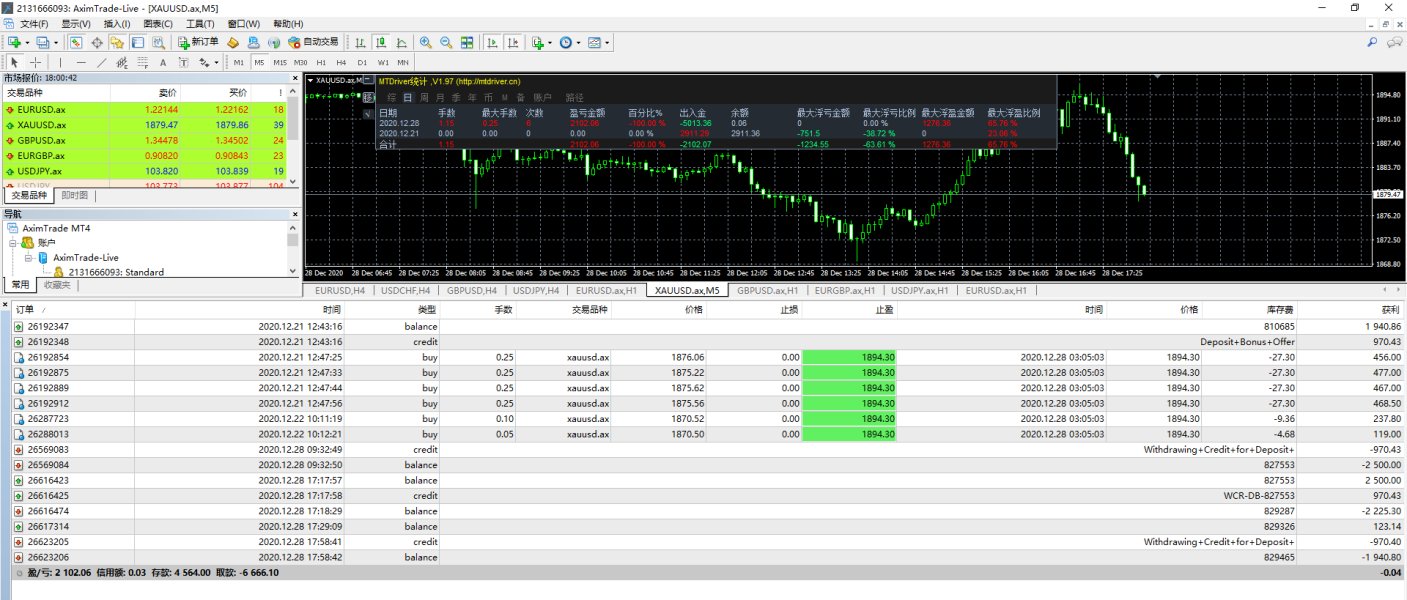Image resolution: width=1407 pixels, height=600 pixels.
Task: Select the equidistant channel tool
Action: click(121, 62)
